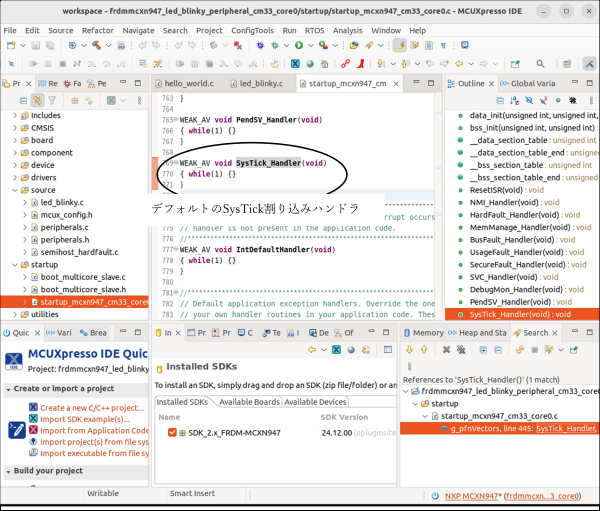Select HardFault_Handler in the Outline

[509, 214]
